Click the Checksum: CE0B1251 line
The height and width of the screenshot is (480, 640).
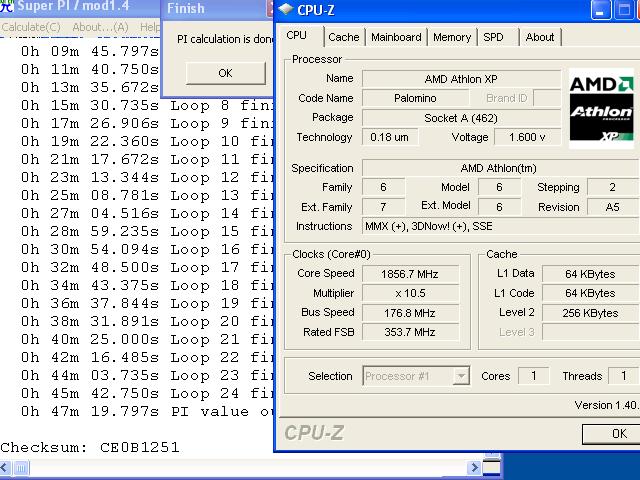[x=90, y=447]
